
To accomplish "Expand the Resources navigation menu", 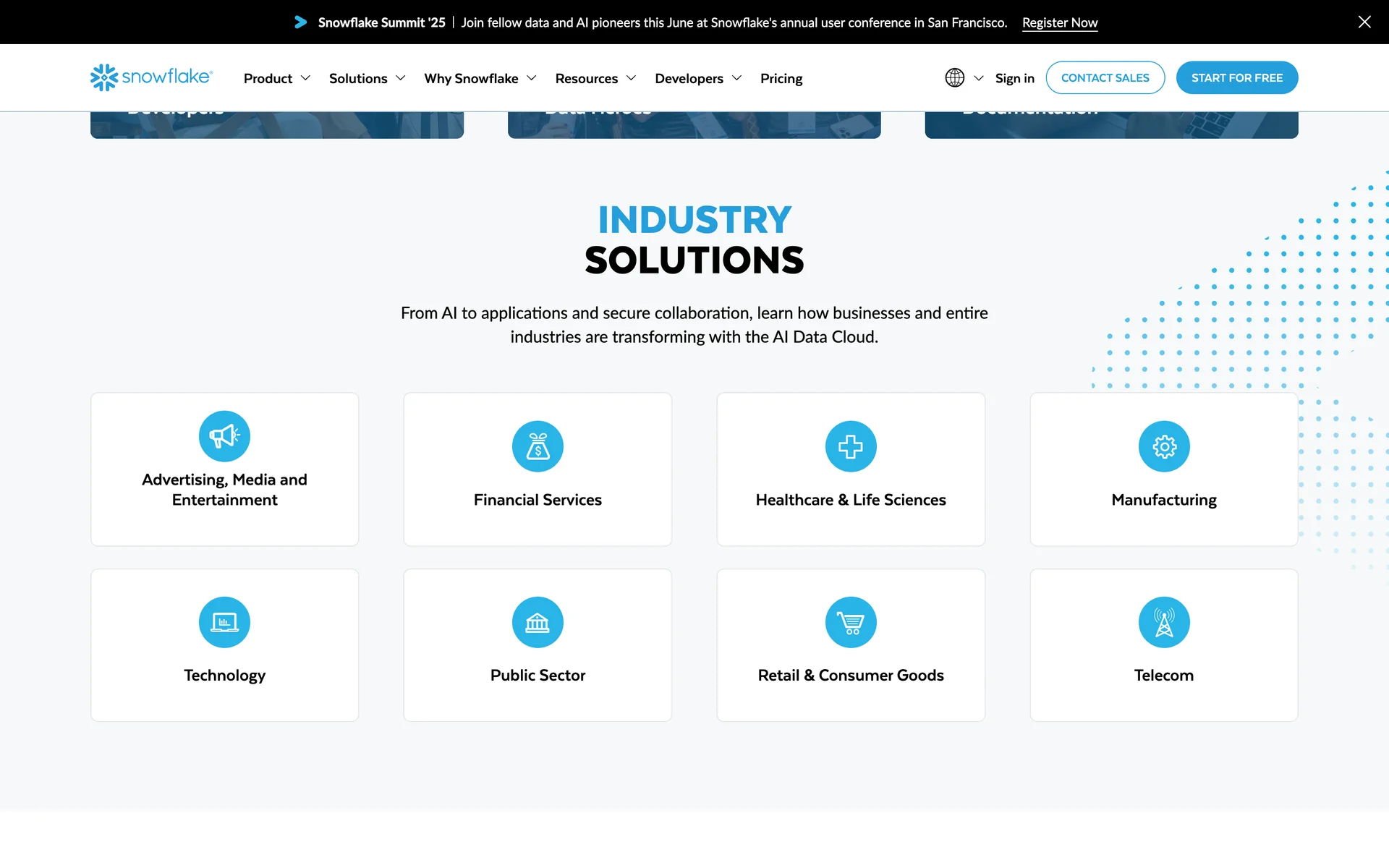I will point(595,78).
